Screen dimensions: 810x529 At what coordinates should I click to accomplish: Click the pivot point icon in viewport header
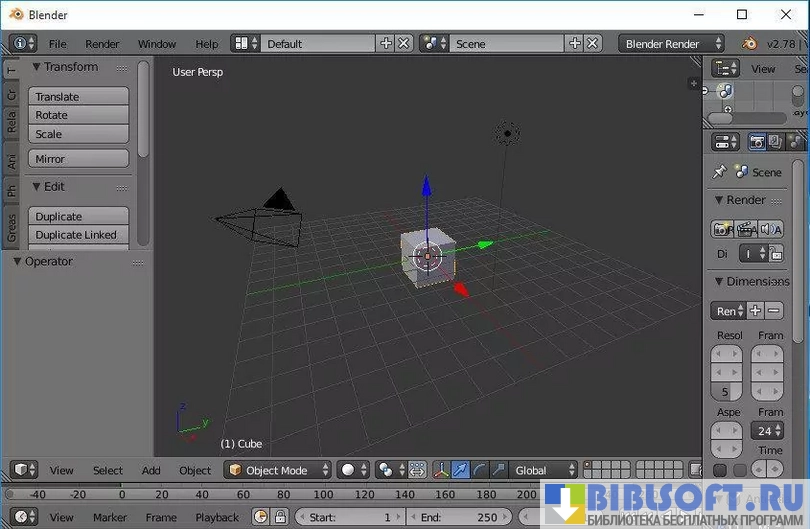click(x=385, y=470)
